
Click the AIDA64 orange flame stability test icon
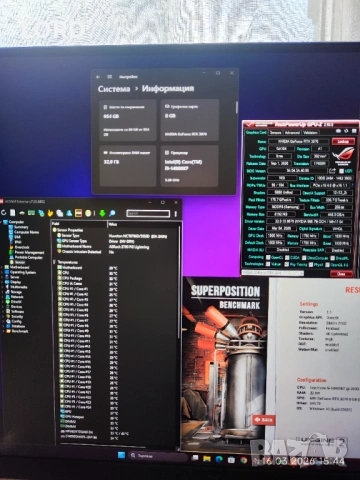tap(50, 213)
